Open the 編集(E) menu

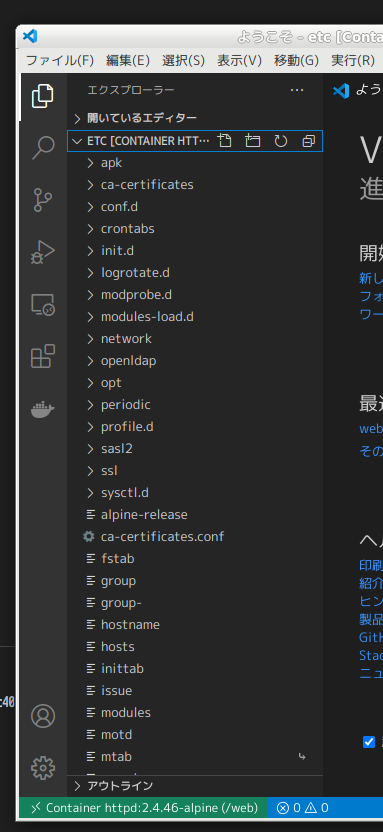click(127, 60)
